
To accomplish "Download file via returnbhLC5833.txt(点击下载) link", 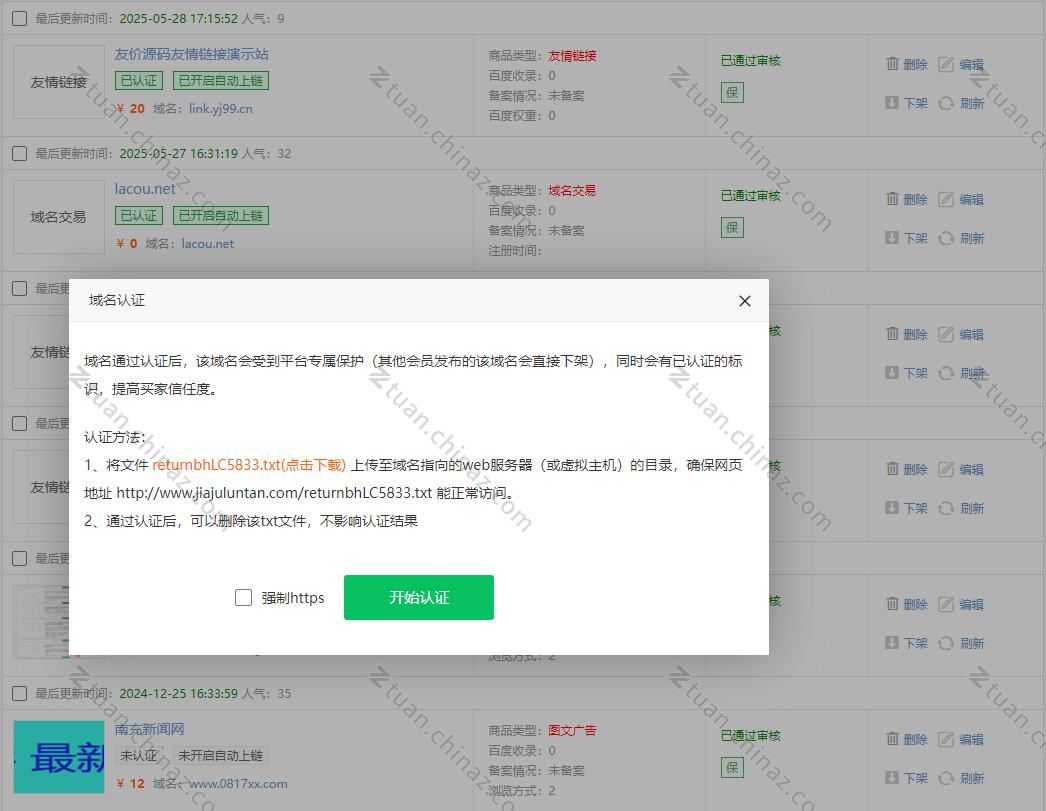I will coord(249,465).
